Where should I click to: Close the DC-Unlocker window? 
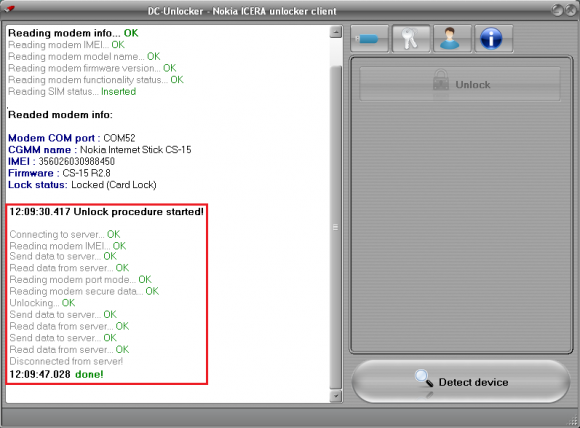coord(571,10)
